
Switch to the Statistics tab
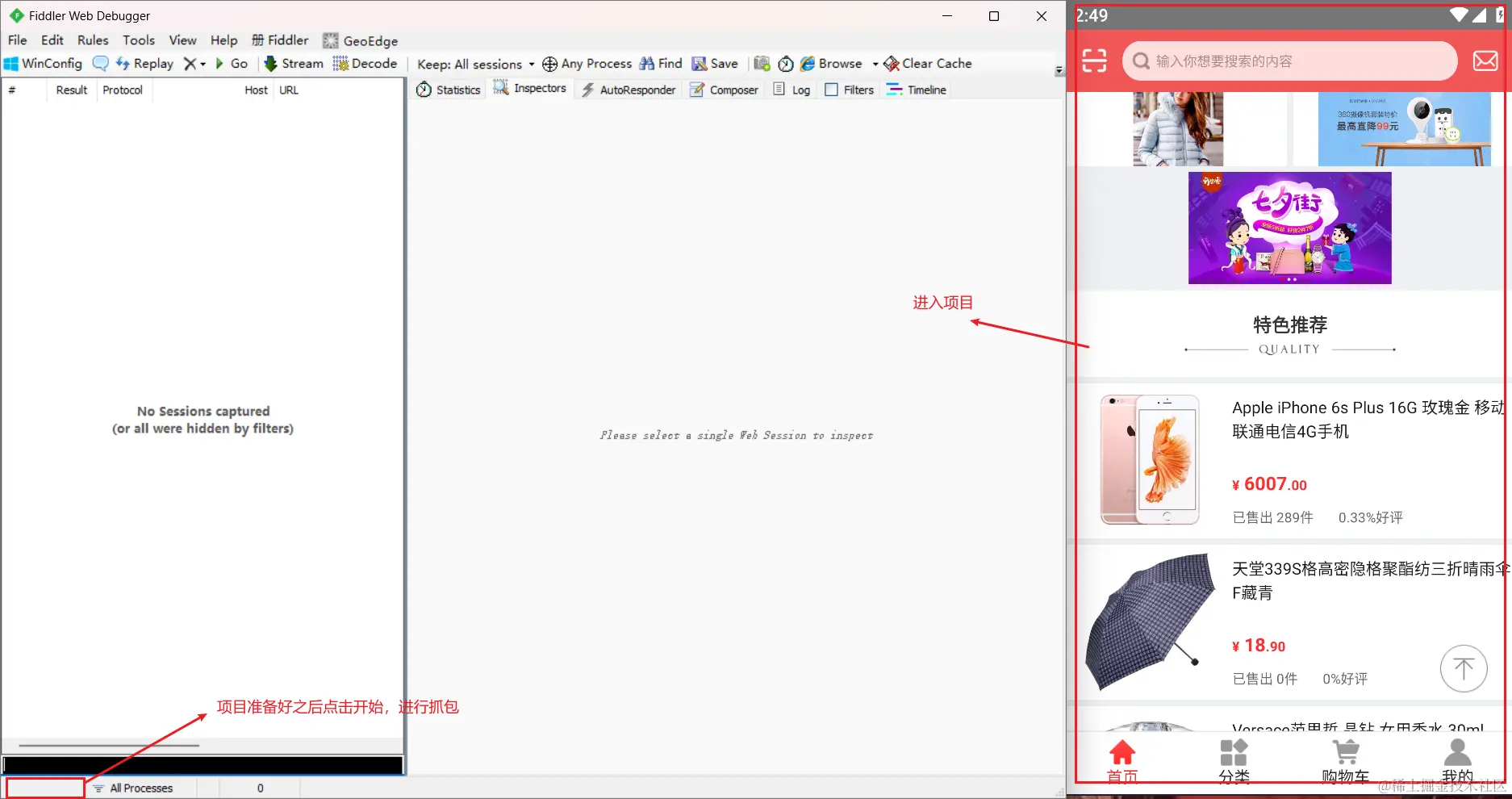pyautogui.click(x=449, y=90)
